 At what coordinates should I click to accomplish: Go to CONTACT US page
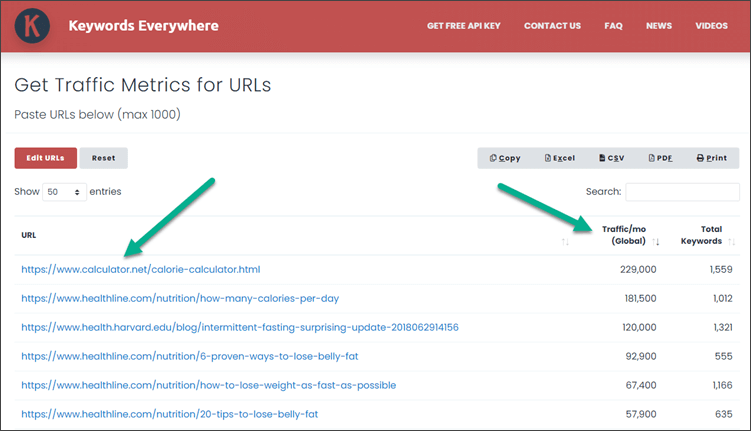point(552,26)
